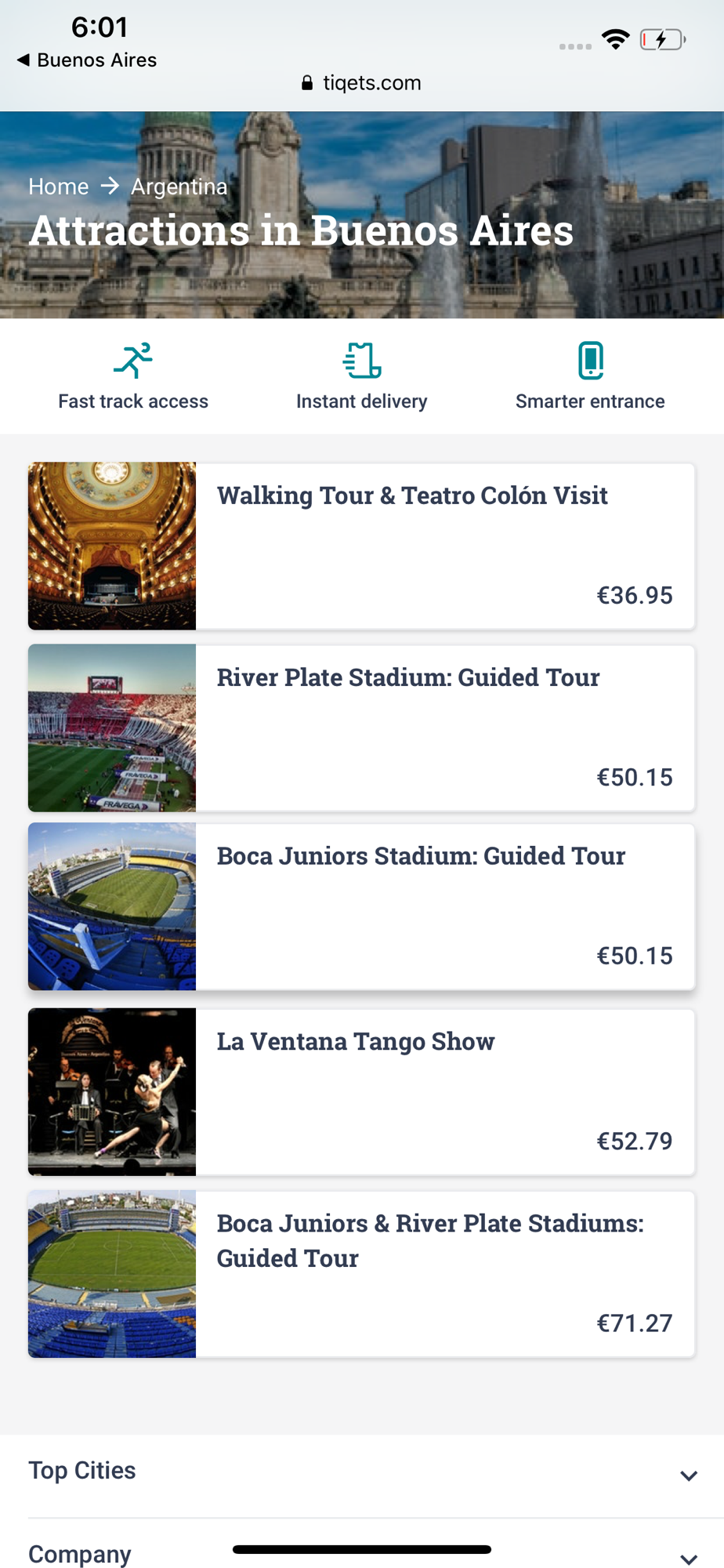Tap the tango dancers thumbnail image
The height and width of the screenshot is (1568, 724).
coord(112,1091)
